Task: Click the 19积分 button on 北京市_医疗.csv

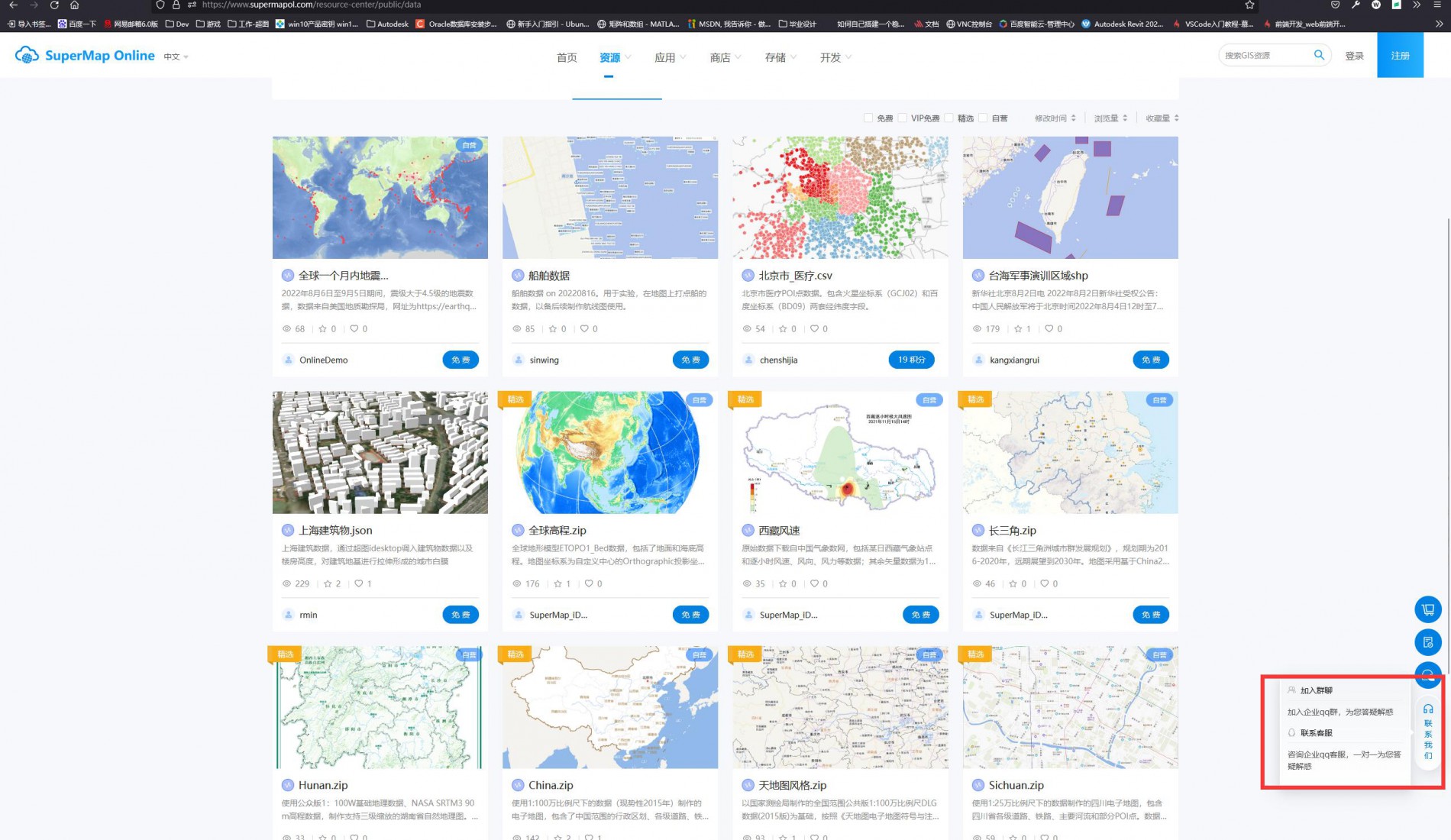Action: 911,360
